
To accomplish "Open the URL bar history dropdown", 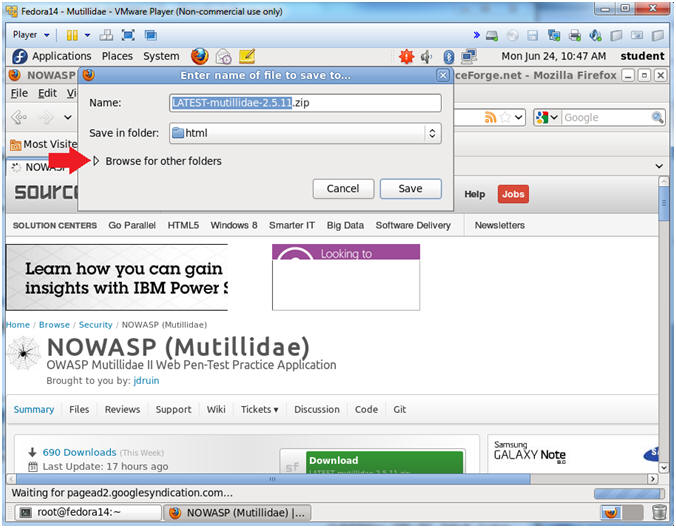I will click(519, 117).
